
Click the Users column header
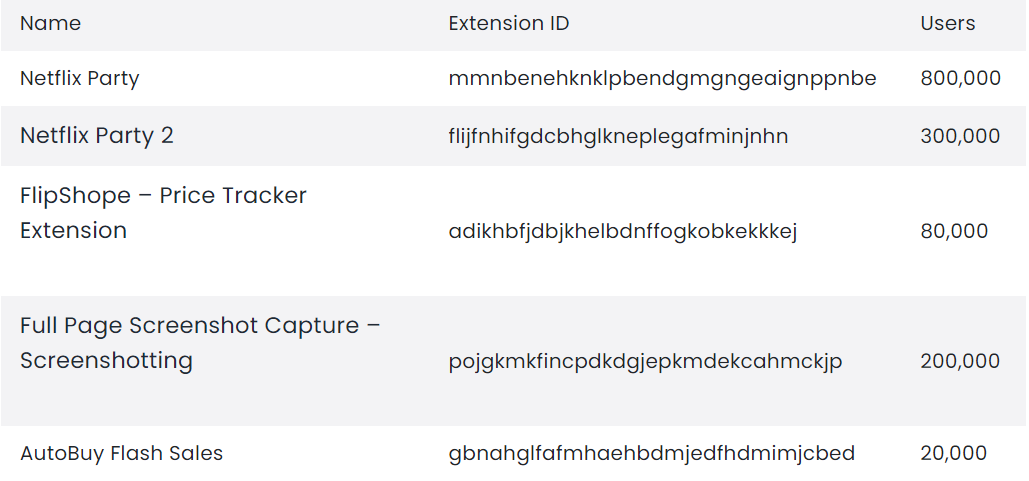[947, 23]
